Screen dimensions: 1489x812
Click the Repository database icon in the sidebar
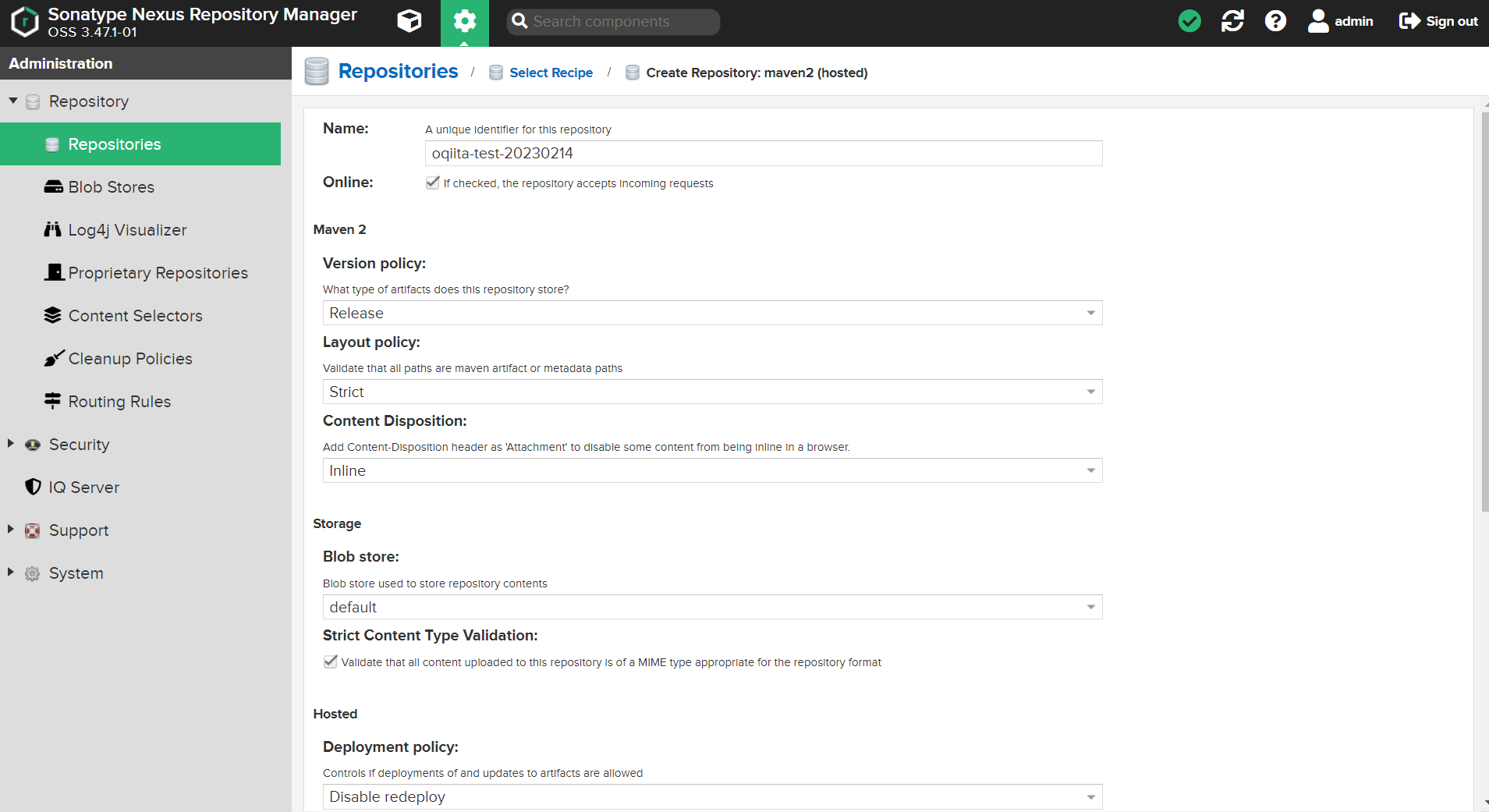pyautogui.click(x=33, y=101)
